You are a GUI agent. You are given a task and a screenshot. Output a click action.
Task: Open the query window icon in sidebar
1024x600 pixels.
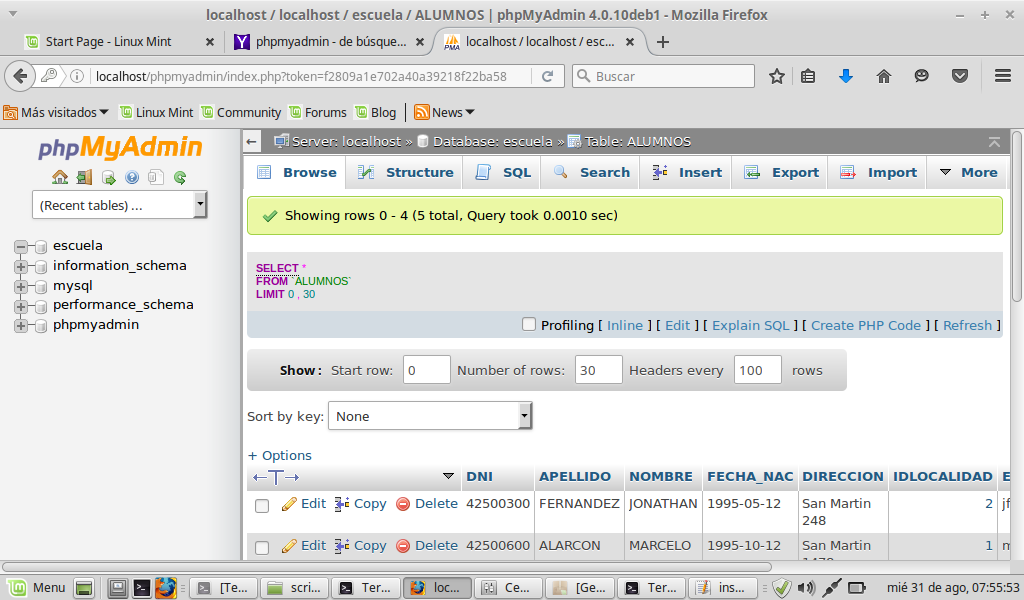108,178
